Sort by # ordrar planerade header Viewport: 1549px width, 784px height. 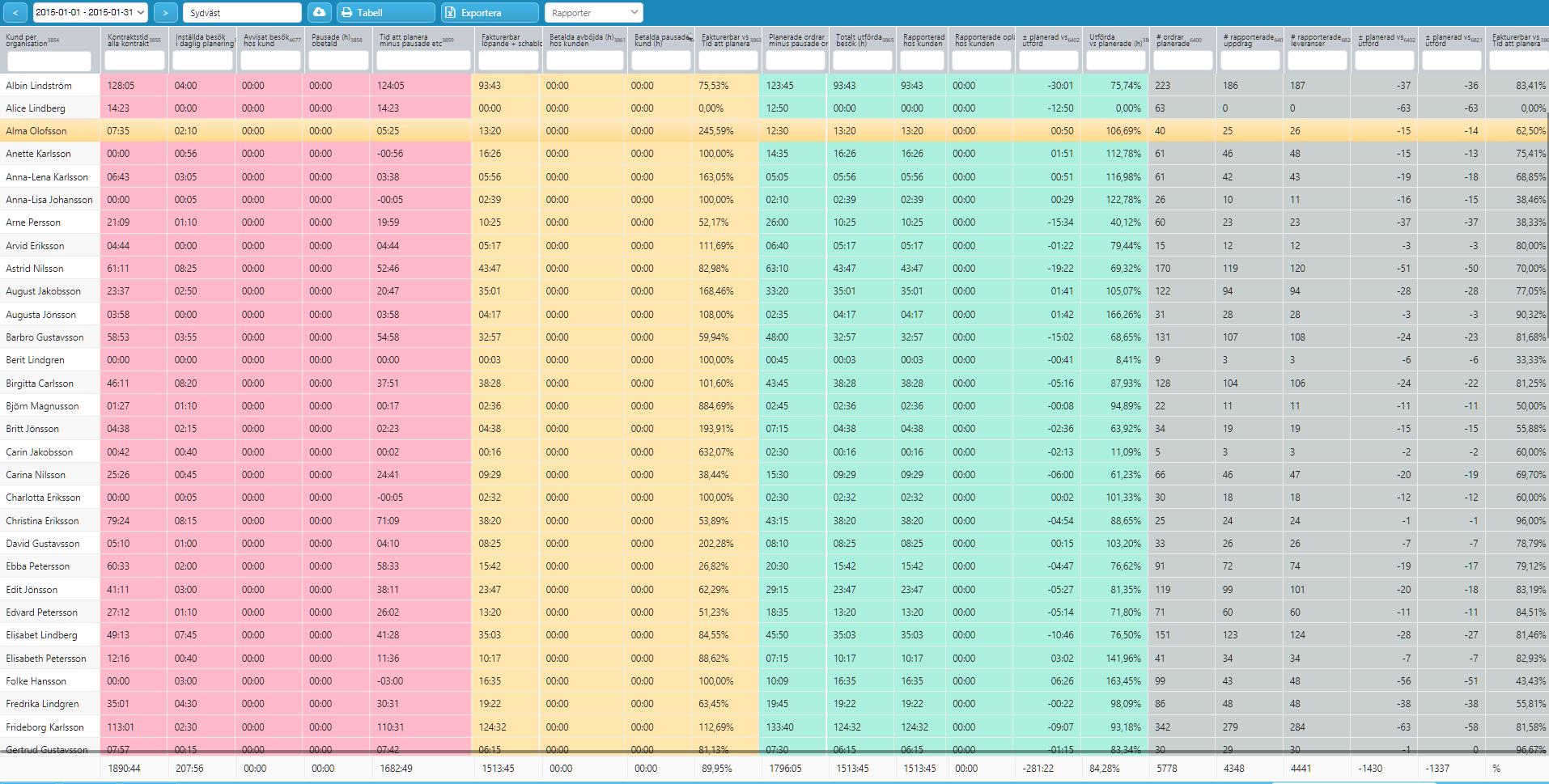coord(1180,40)
